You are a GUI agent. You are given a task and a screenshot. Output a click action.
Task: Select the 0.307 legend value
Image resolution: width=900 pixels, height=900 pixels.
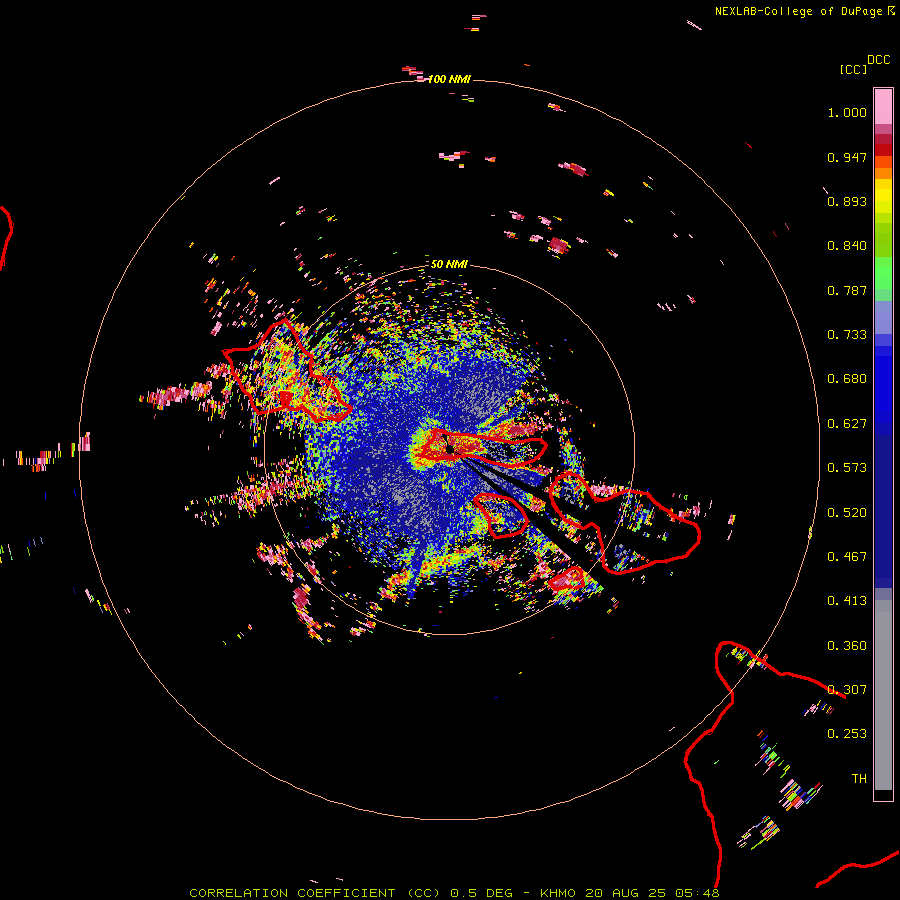coord(847,689)
